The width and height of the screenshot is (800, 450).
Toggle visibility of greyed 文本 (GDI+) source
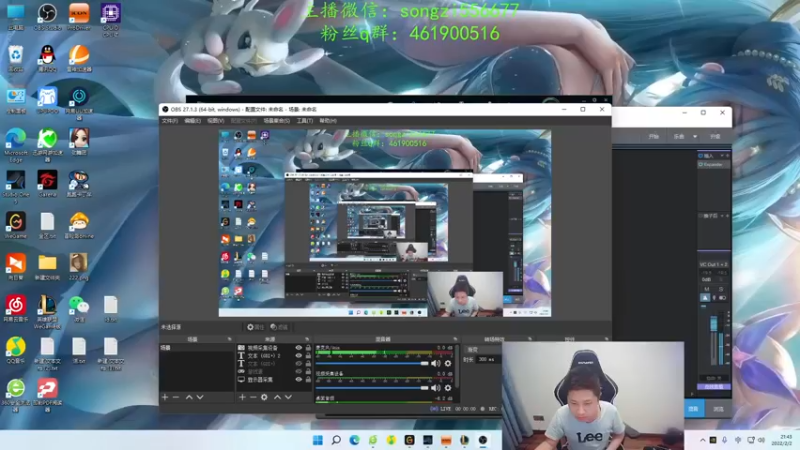298,364
